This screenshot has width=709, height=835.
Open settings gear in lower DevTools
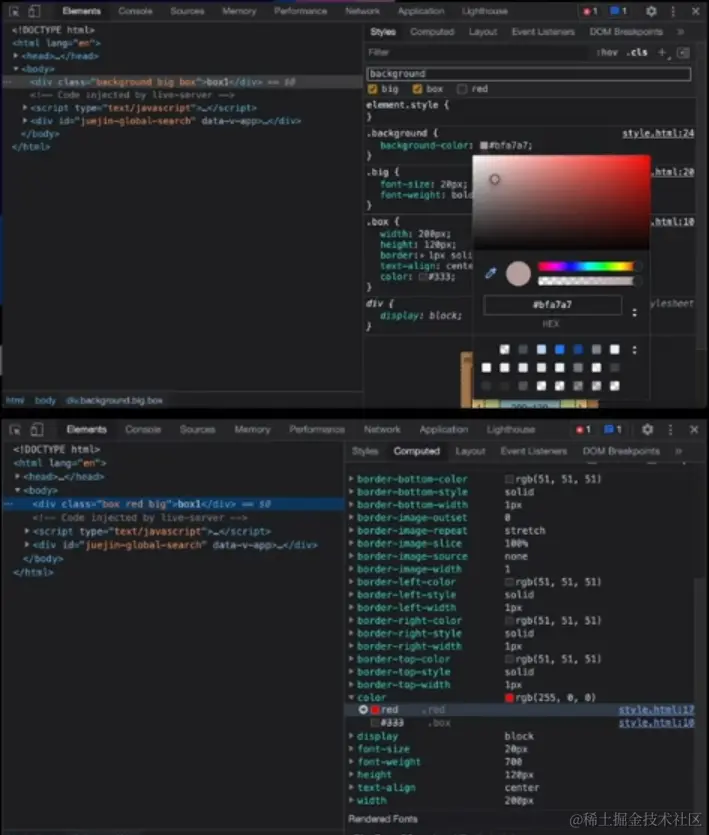click(x=647, y=429)
